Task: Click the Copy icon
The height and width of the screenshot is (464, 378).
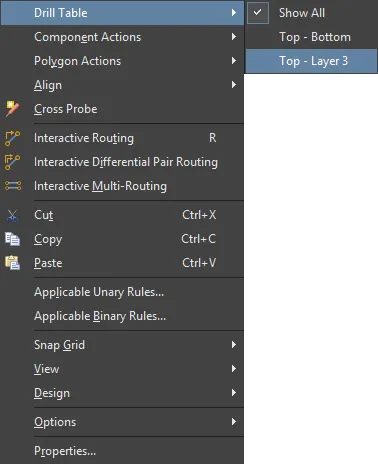Action: tap(12, 239)
